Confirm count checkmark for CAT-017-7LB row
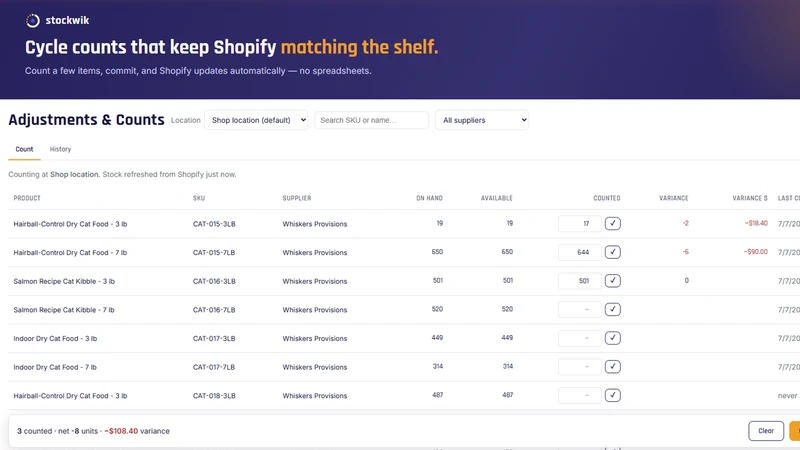This screenshot has width=800, height=450. (x=613, y=366)
